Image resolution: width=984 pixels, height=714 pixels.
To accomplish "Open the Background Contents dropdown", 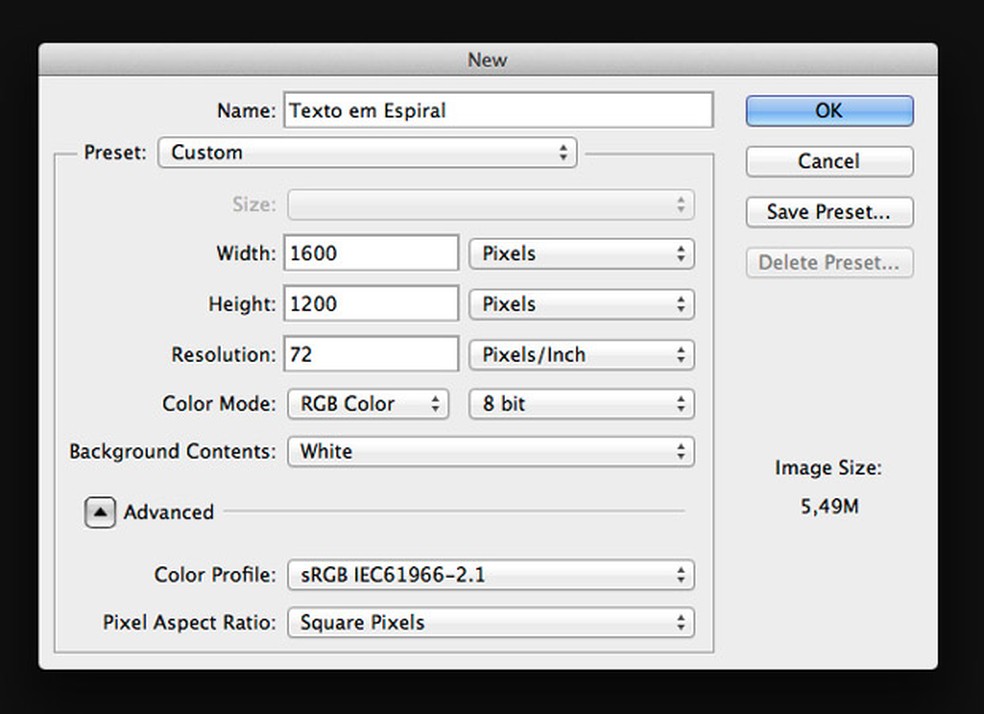I will click(490, 451).
